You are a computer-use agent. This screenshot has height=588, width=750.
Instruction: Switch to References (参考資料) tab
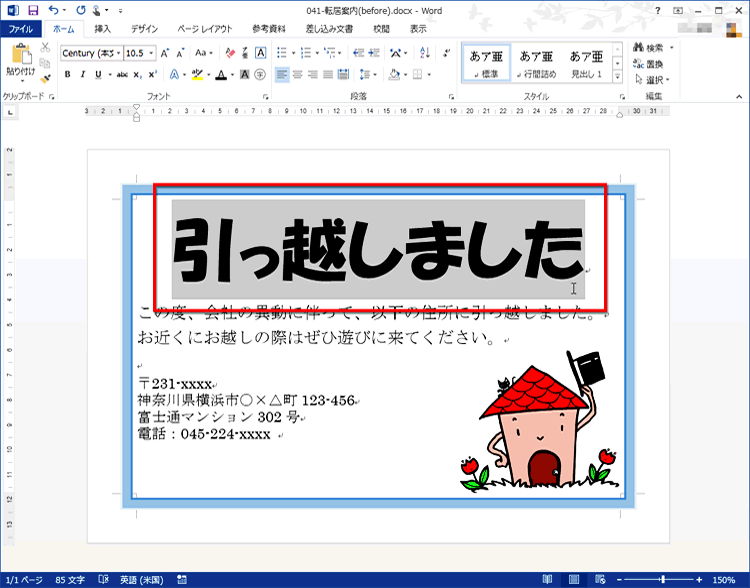(x=269, y=29)
